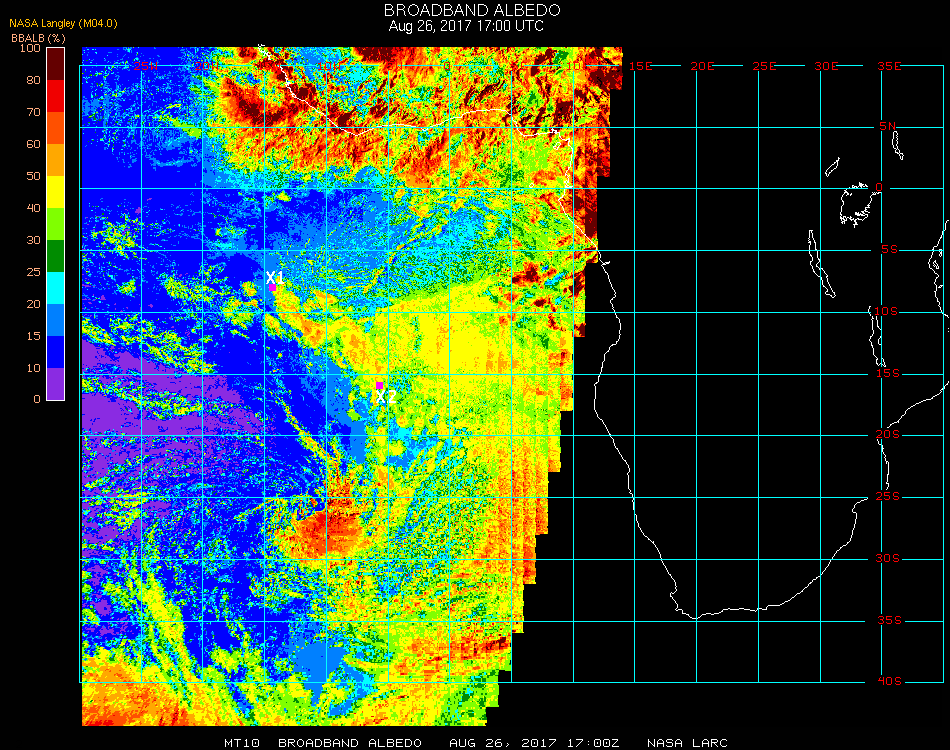This screenshot has height=750, width=950.
Task: Click the legend value 15
Action: (x=33, y=336)
